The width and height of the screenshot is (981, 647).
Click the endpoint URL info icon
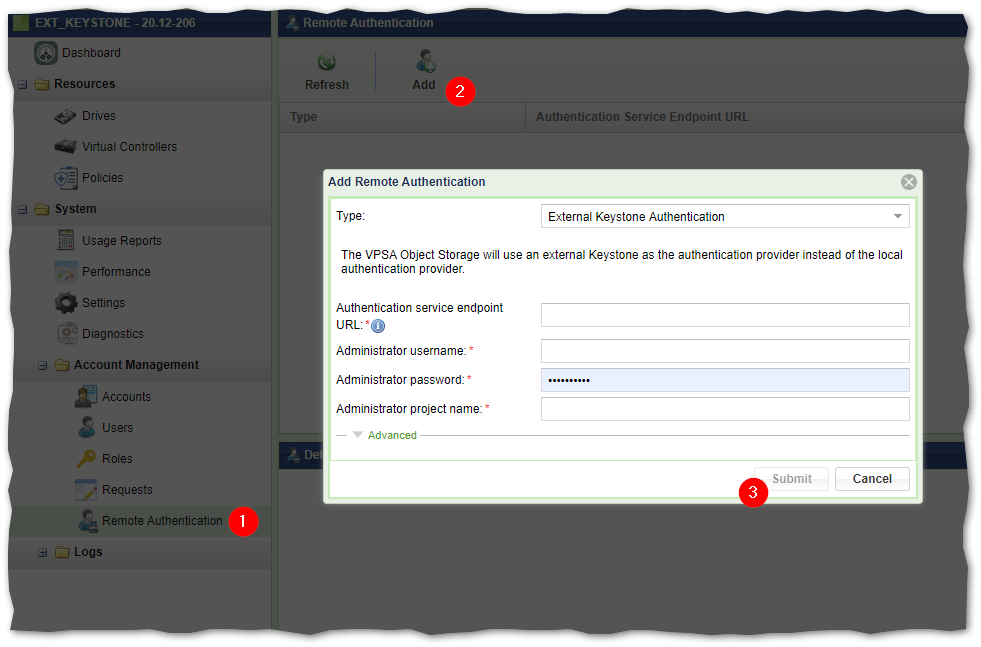[x=378, y=326]
